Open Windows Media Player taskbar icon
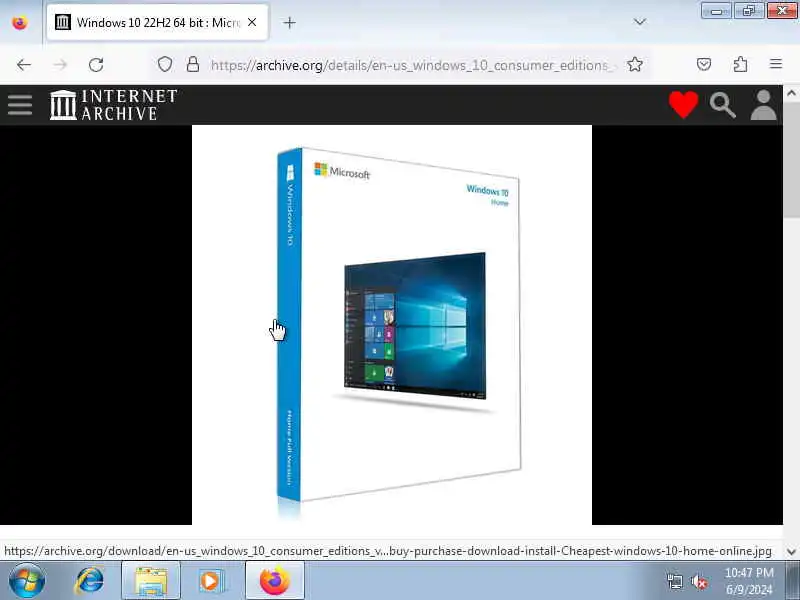Image resolution: width=800 pixels, height=600 pixels. click(x=211, y=581)
